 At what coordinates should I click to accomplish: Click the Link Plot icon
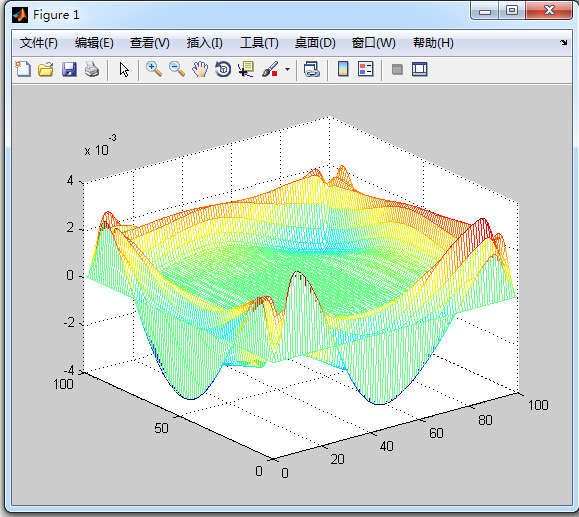point(312,69)
